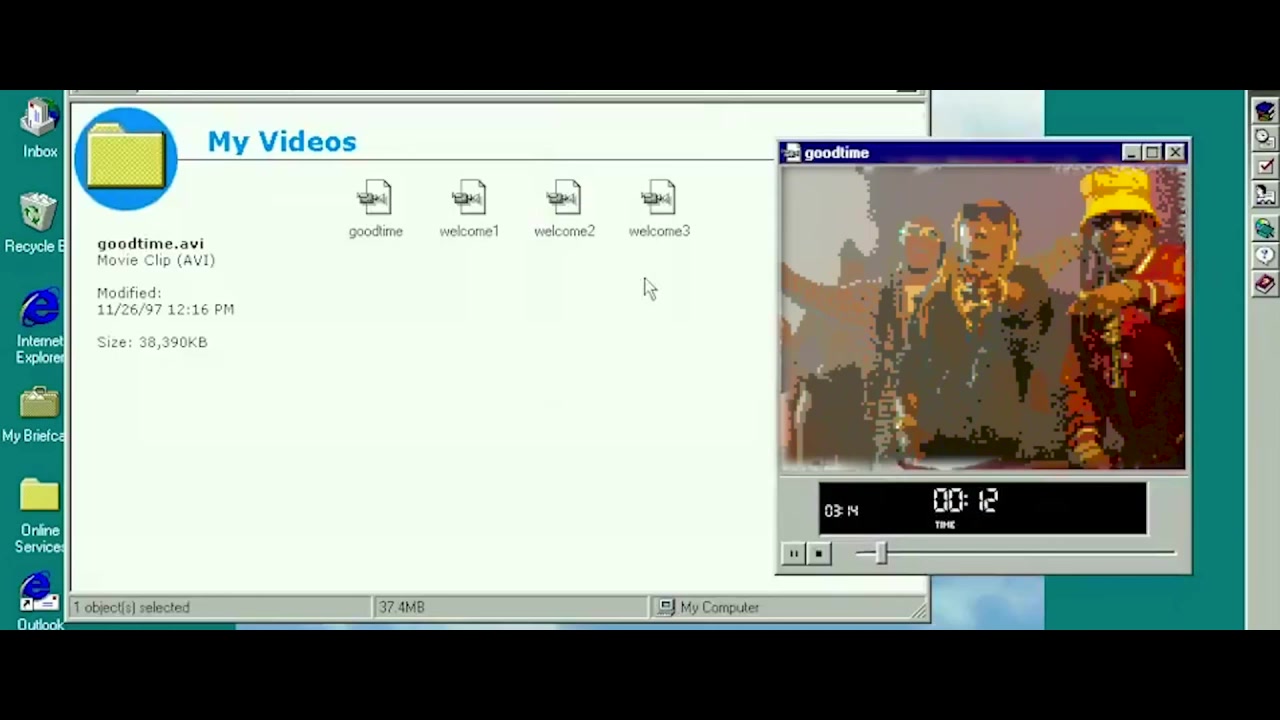Image resolution: width=1280 pixels, height=720 pixels.
Task: Select the welcome1 video file
Action: click(468, 208)
